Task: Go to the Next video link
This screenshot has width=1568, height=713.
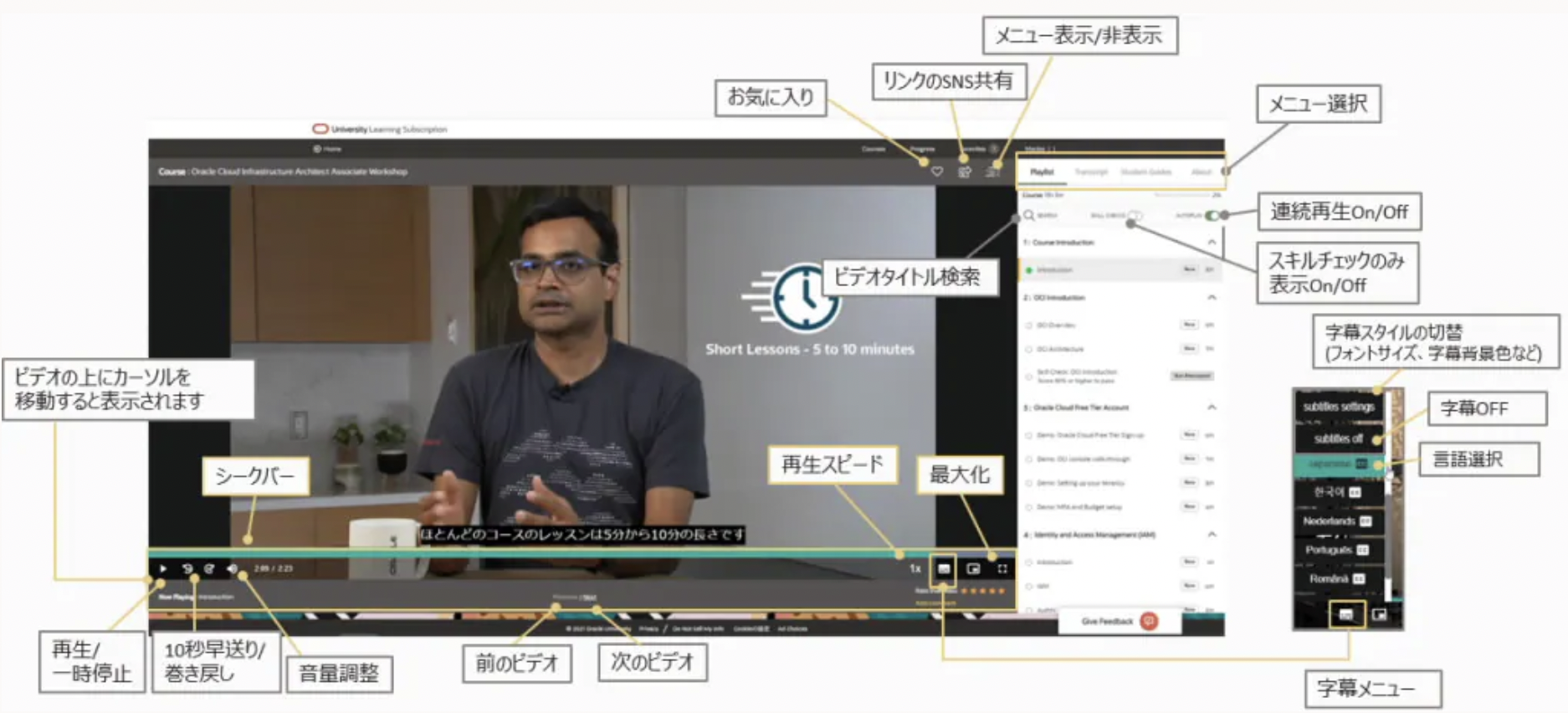Action: click(591, 598)
